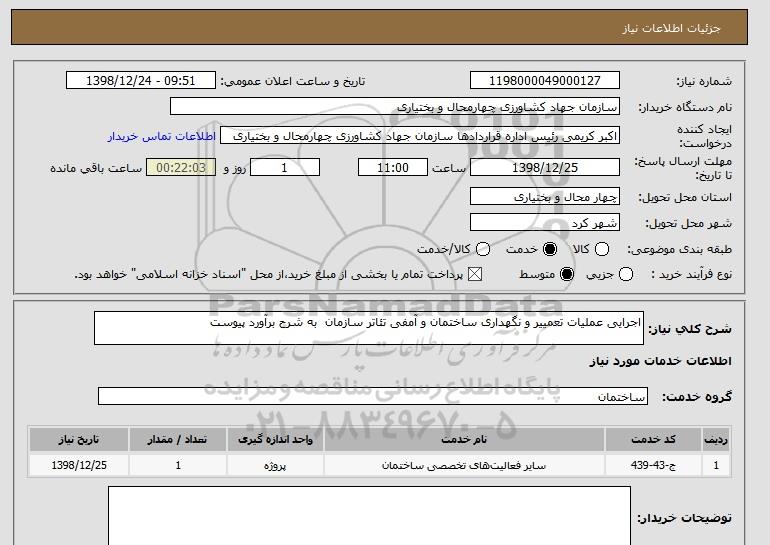Click the request creator اکبر کریمی field
This screenshot has height=545, width=770.
(420, 136)
